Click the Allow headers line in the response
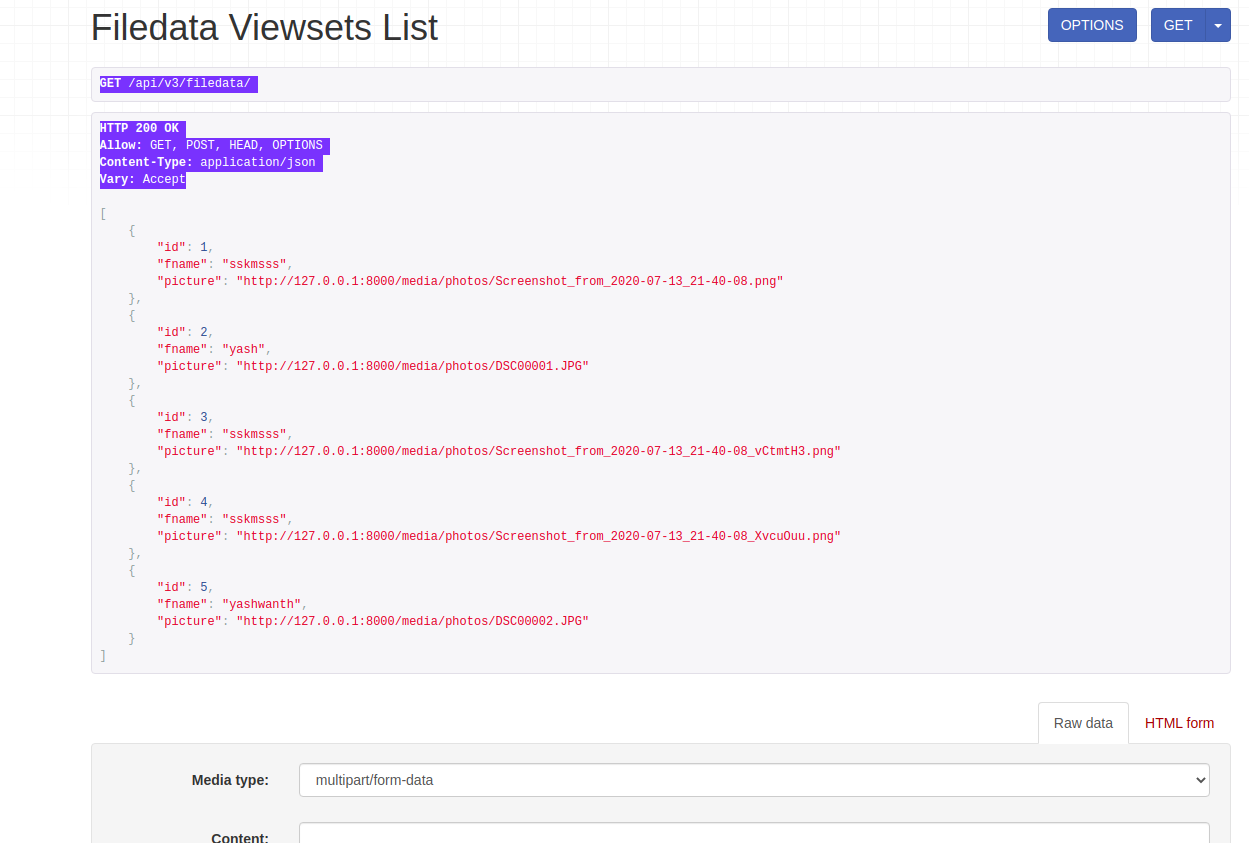This screenshot has width=1249, height=843. pyautogui.click(x=213, y=145)
